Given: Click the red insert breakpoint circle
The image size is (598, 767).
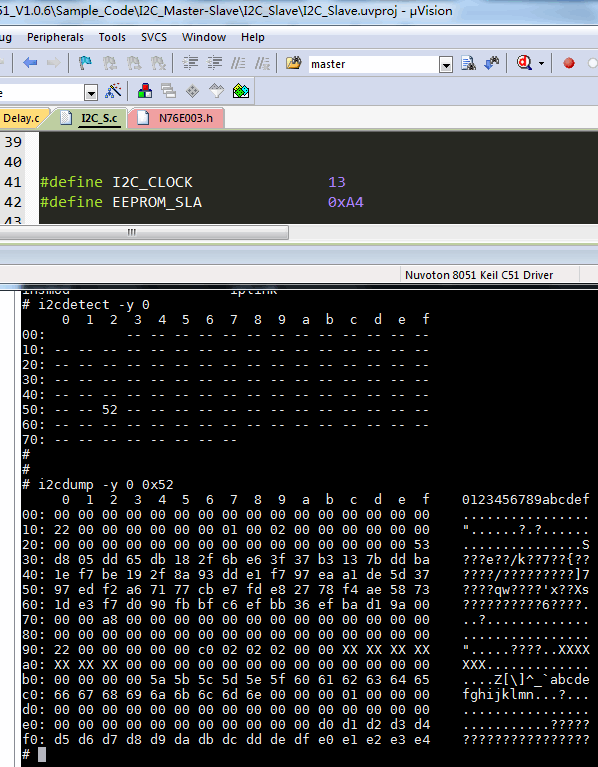Looking at the screenshot, I should [569, 63].
